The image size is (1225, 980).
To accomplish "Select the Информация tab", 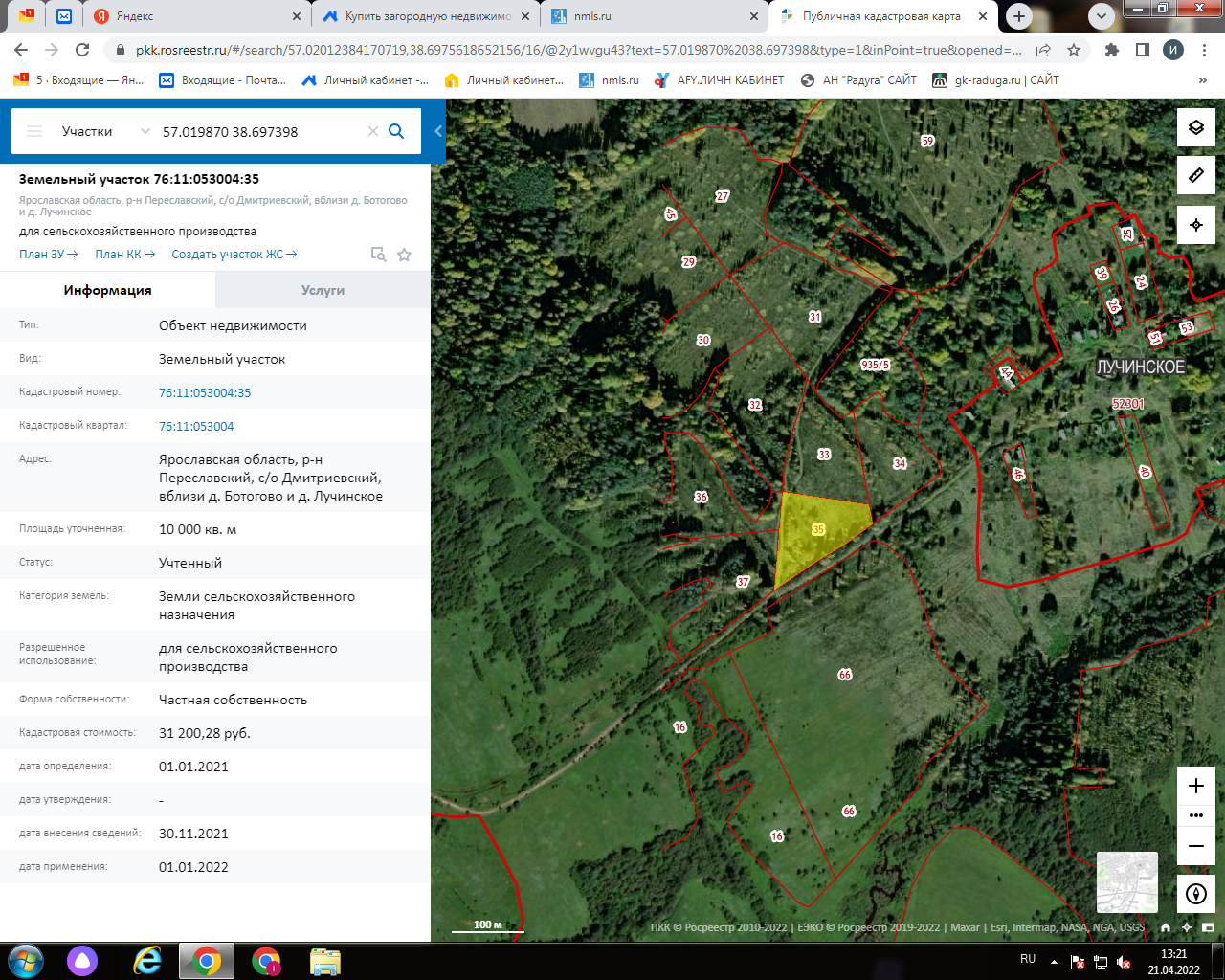I will coord(107,290).
